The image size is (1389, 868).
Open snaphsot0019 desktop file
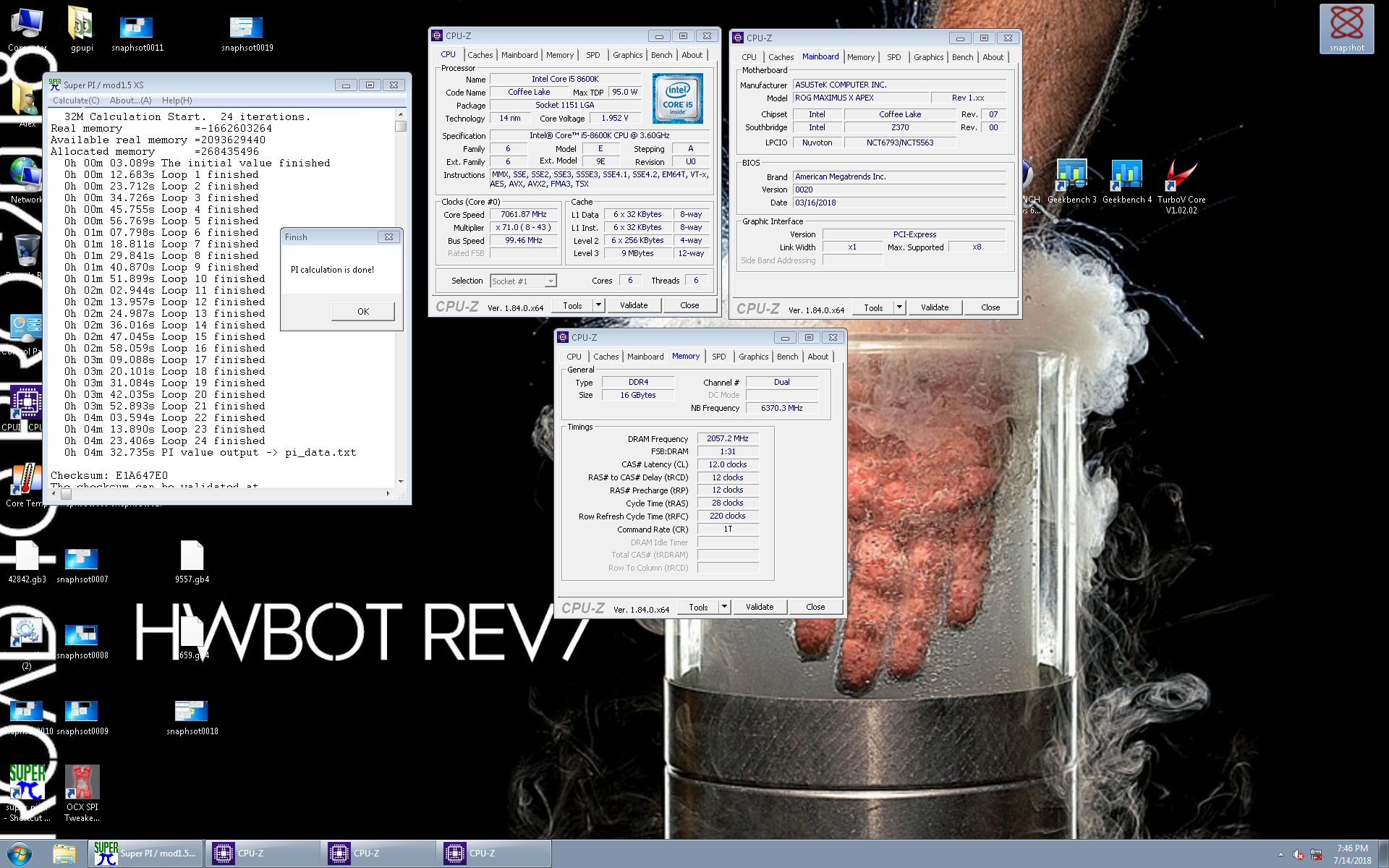click(247, 33)
